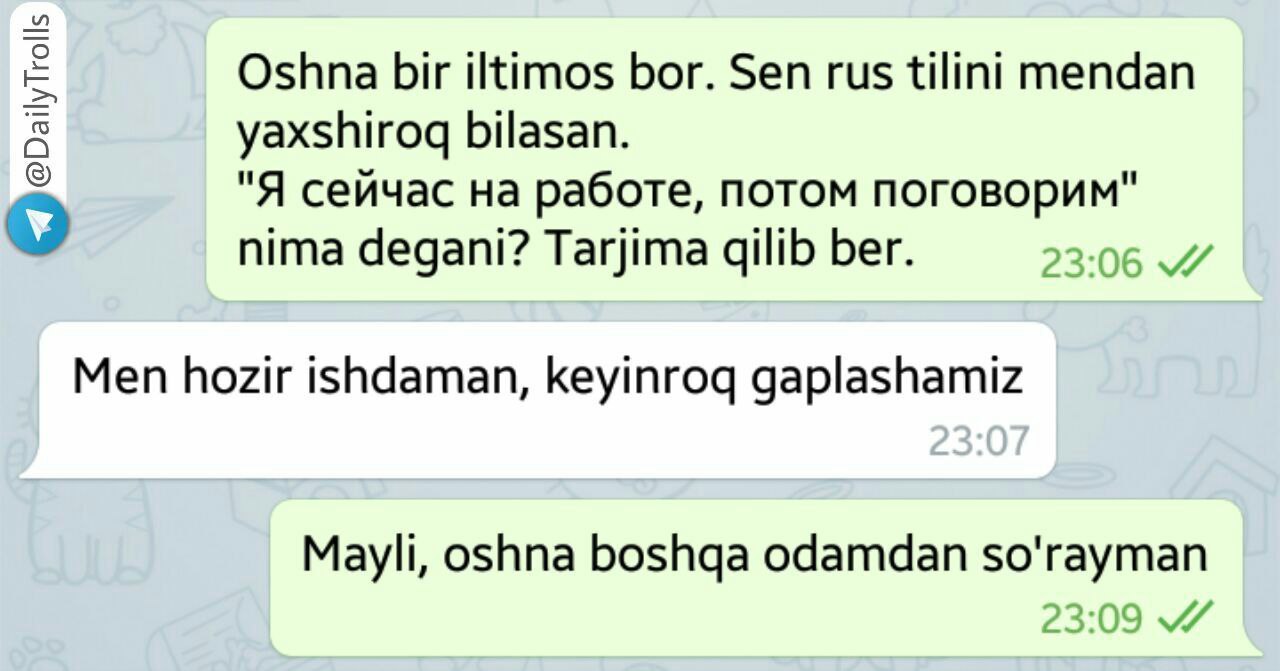
Task: Select the message starting 'Oshna bir iltimos bor'
Action: [726, 158]
